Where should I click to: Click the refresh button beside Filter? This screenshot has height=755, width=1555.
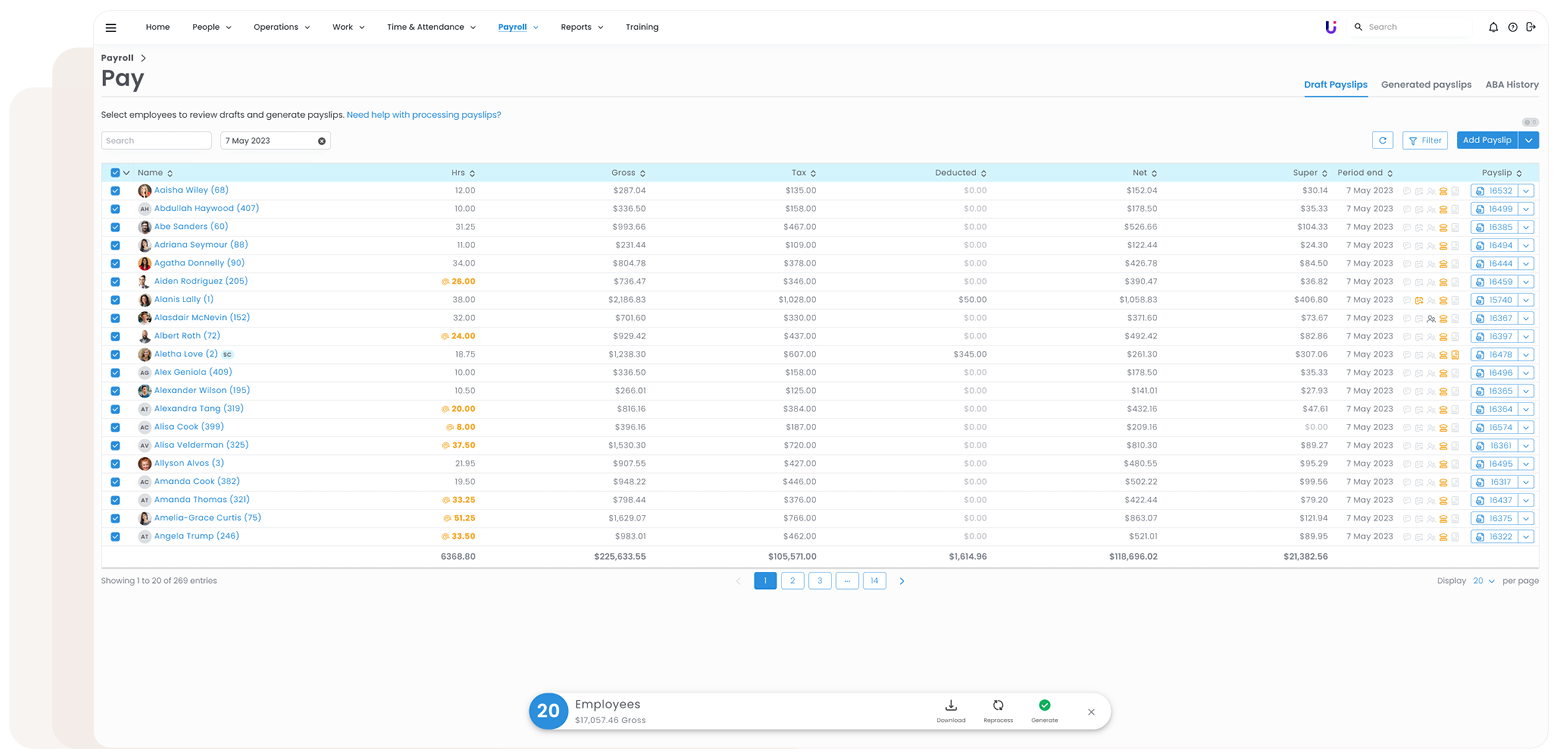(x=1383, y=140)
